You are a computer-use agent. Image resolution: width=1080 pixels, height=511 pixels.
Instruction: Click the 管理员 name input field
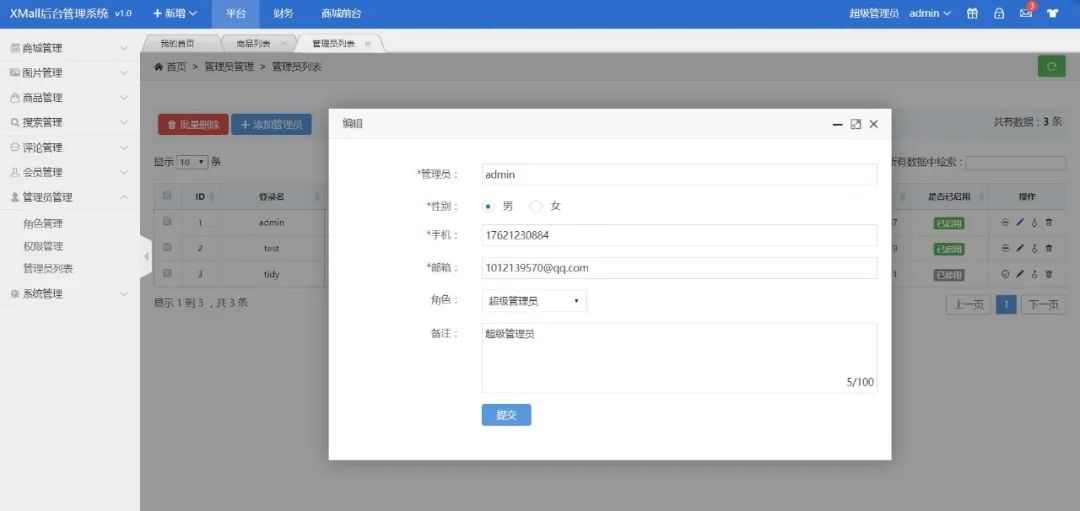[679, 175]
